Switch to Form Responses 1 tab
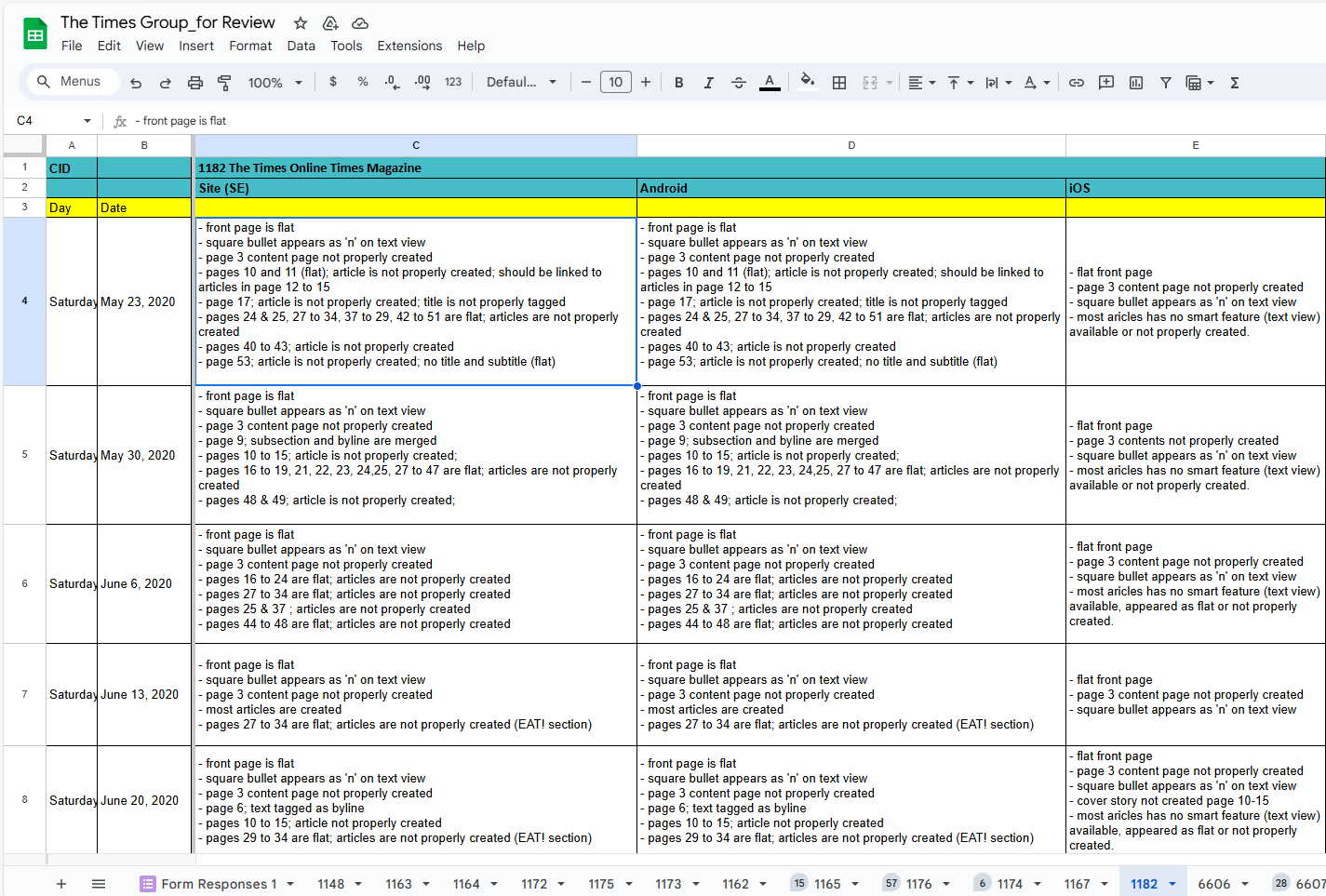 tap(217, 884)
